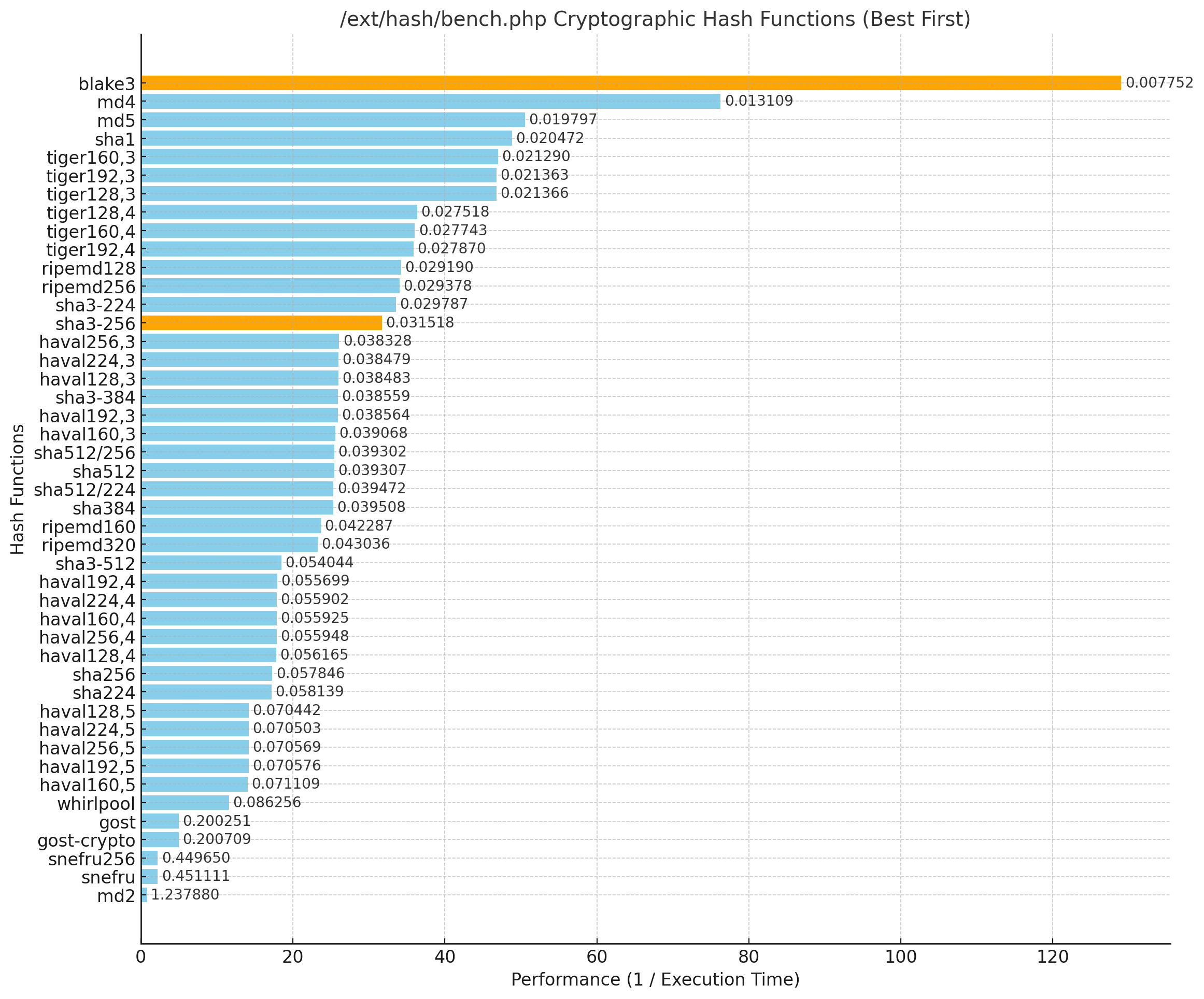Click the 'tiger128,4' axis label
Screen dimensions: 1204x999
tap(91, 213)
